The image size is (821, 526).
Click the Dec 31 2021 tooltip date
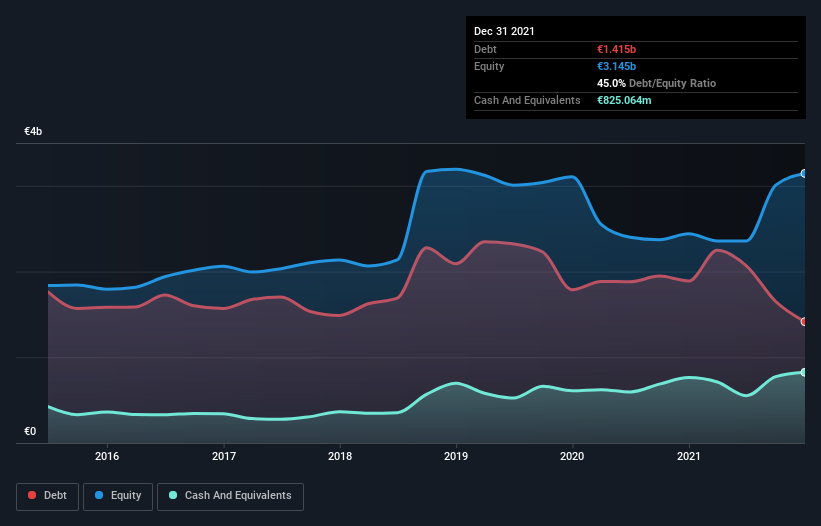pyautogui.click(x=504, y=31)
